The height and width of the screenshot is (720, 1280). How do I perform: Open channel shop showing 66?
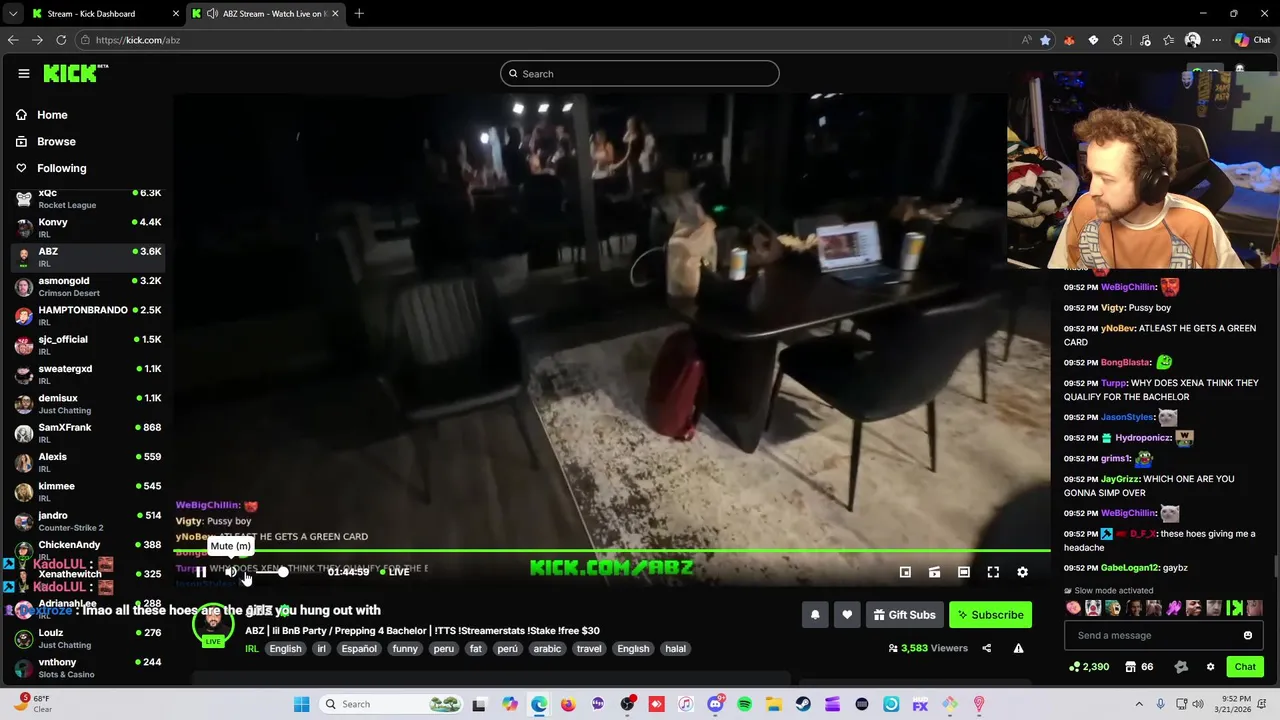[1139, 667]
